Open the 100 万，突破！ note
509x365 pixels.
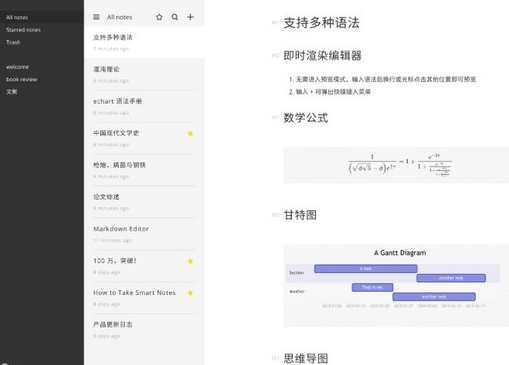pos(144,266)
